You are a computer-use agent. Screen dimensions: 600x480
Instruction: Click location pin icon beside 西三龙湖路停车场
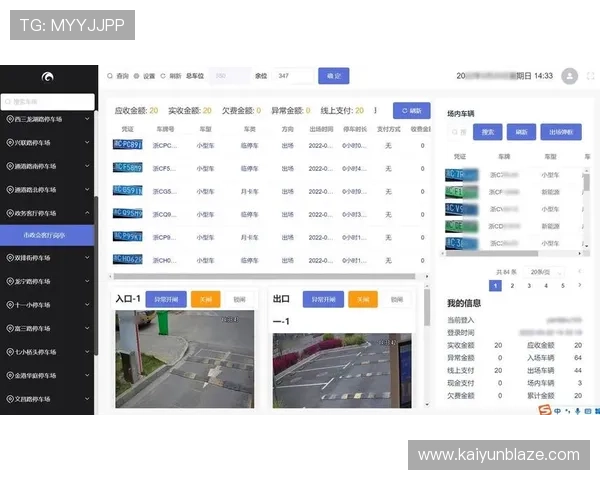10,119
